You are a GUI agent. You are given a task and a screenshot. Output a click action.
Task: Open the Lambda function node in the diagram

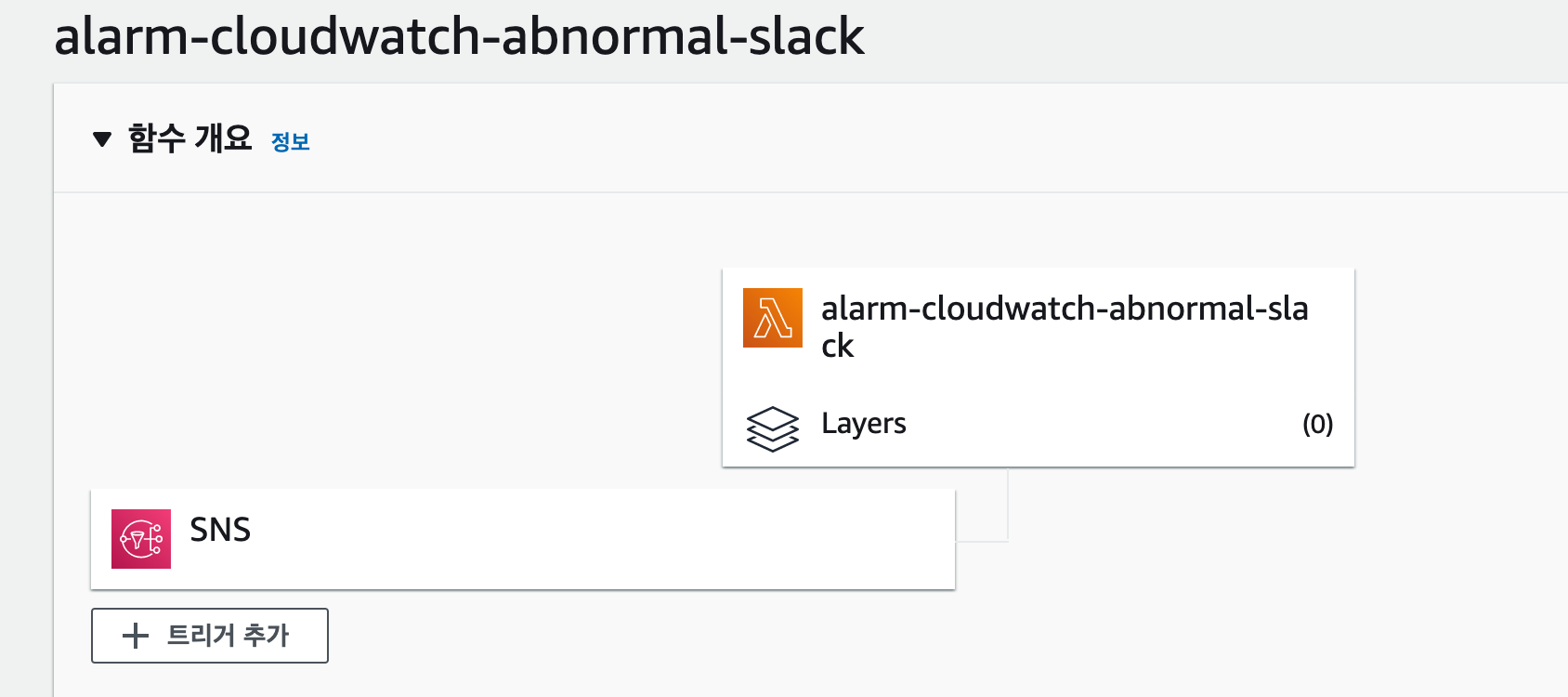1039,325
